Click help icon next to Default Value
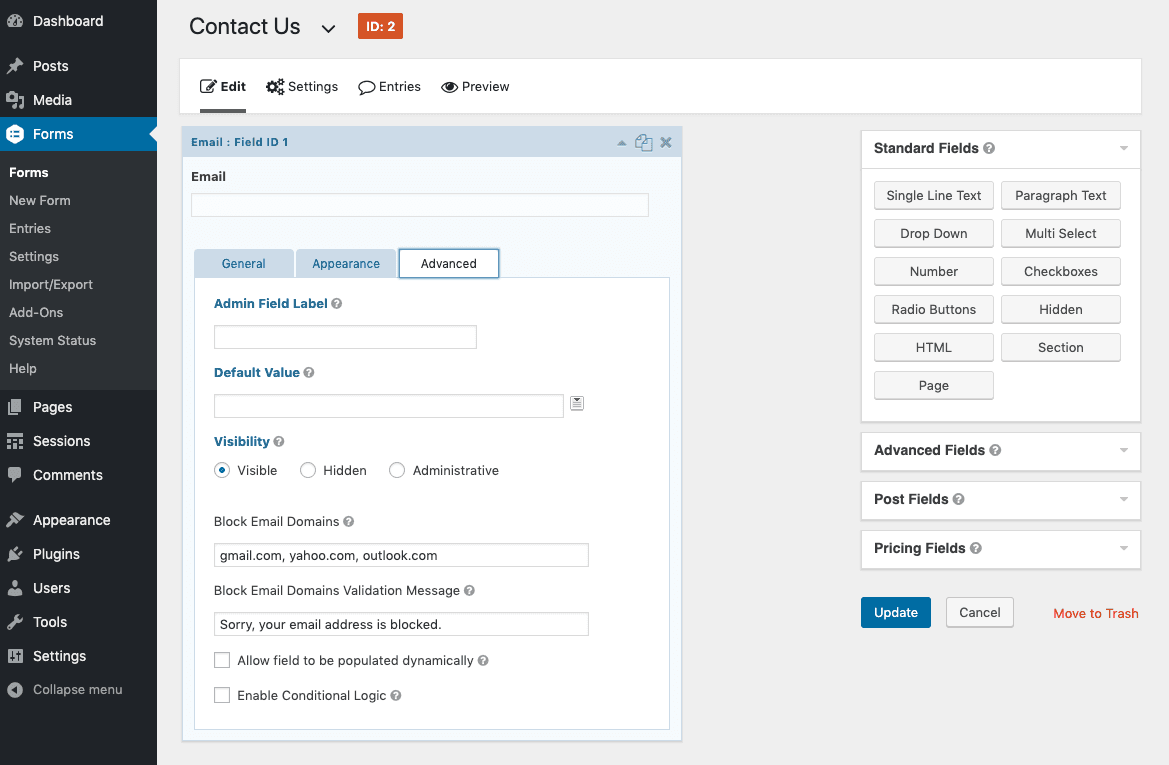1169x765 pixels. click(x=309, y=373)
